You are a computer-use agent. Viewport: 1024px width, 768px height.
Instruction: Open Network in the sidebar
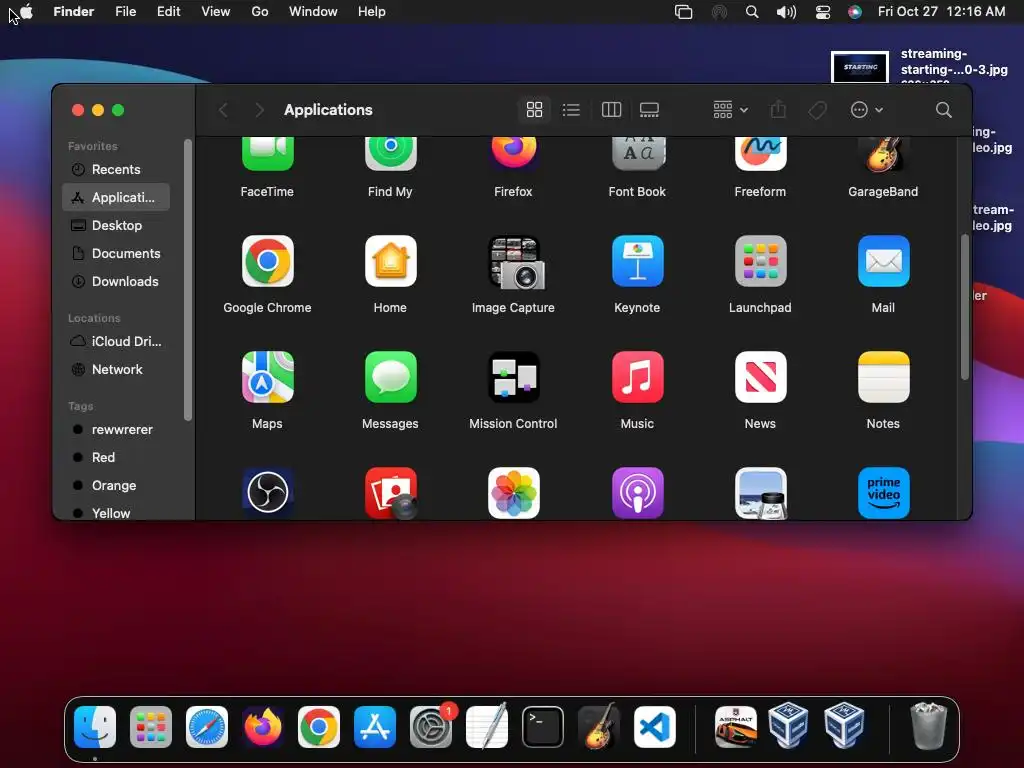pyautogui.click(x=116, y=369)
